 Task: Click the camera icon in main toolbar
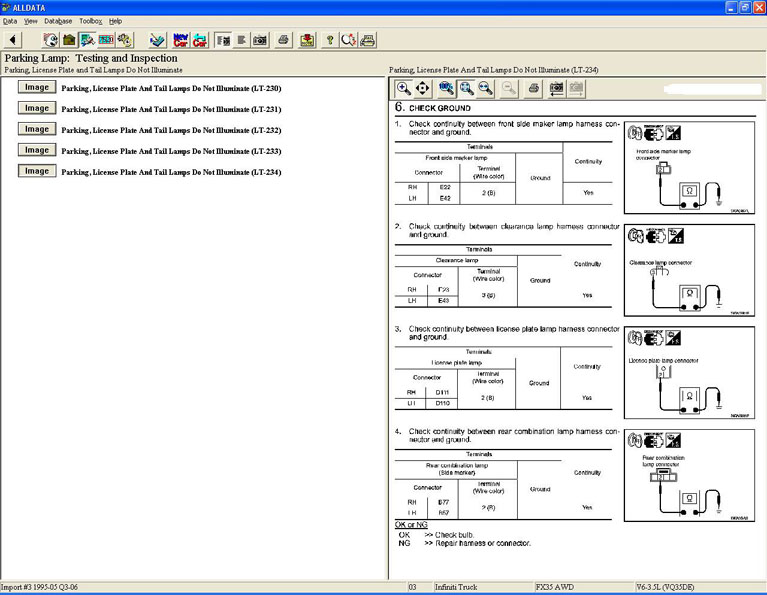(259, 40)
